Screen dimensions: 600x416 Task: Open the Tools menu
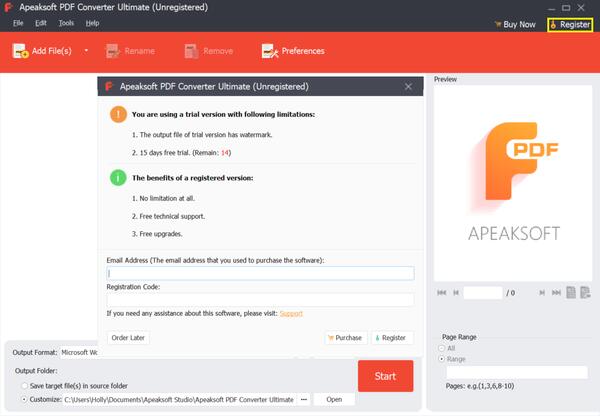(66, 22)
